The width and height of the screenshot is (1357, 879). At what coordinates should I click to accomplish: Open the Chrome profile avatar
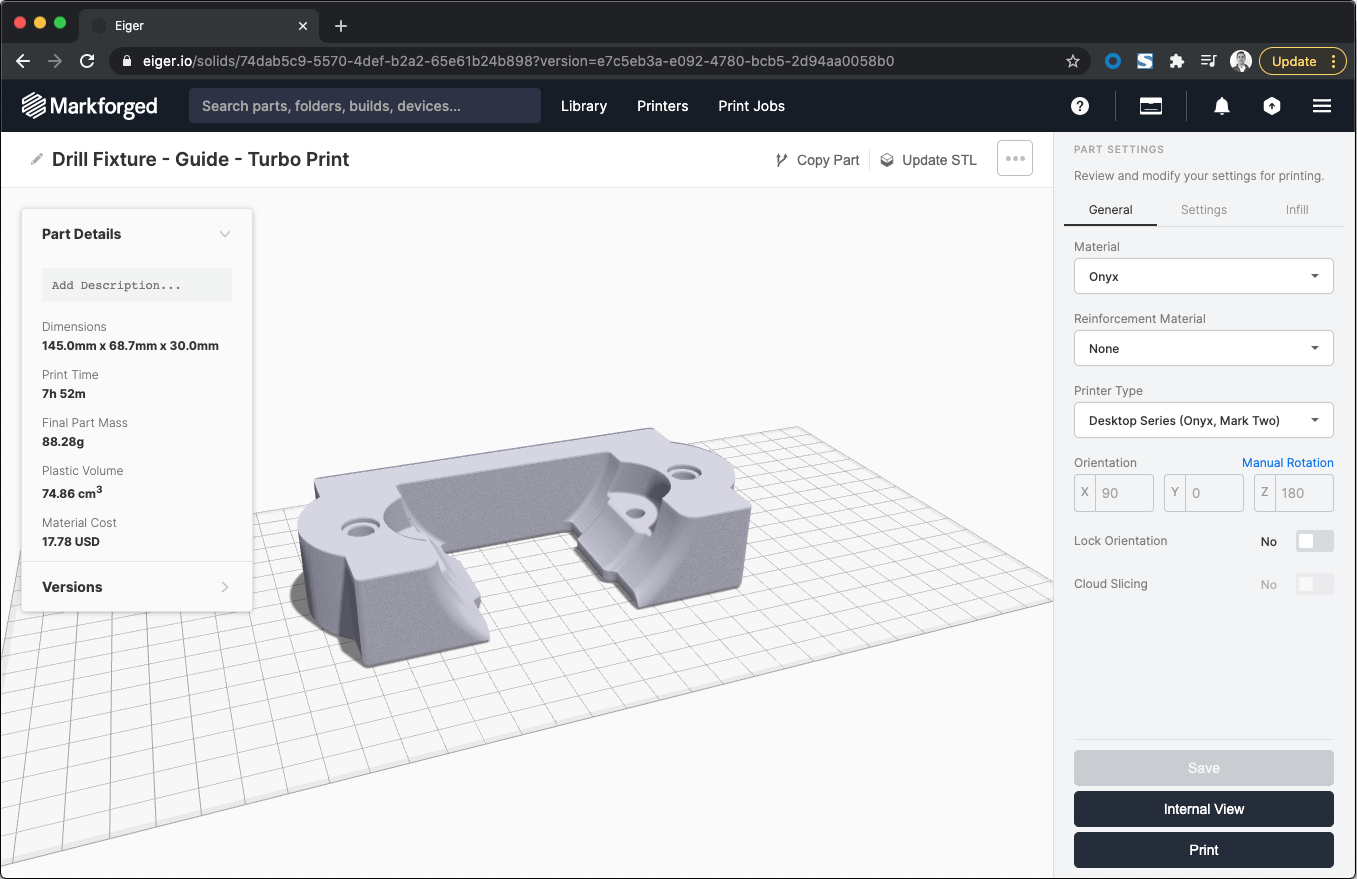point(1241,61)
